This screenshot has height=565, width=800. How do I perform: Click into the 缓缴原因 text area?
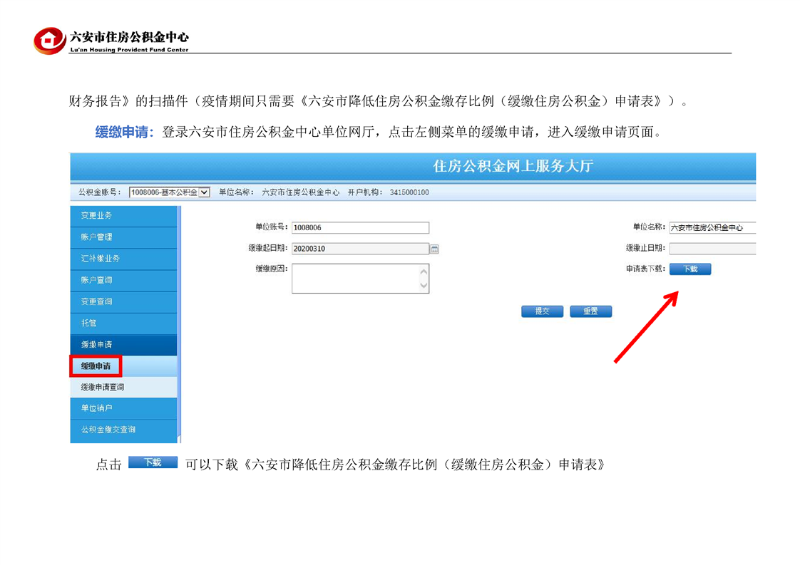tap(360, 279)
